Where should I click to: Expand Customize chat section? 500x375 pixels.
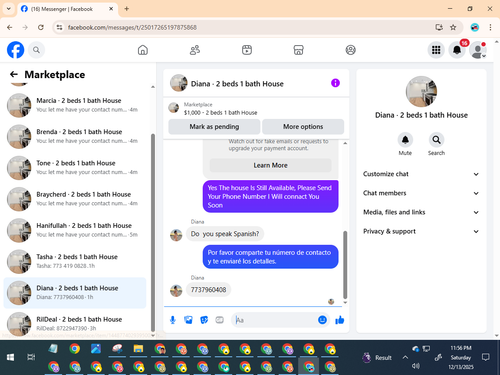[x=421, y=174]
